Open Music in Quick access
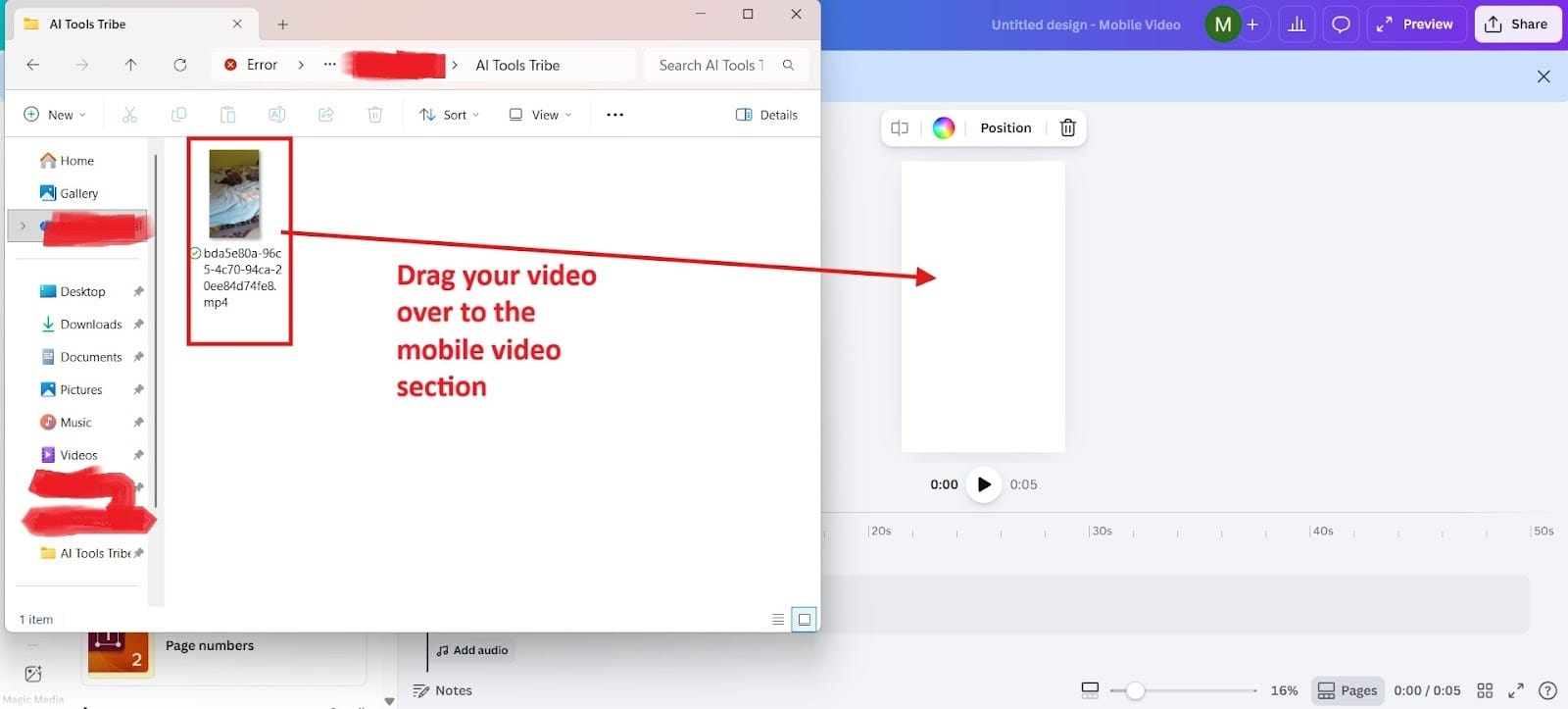The height and width of the screenshot is (709, 1568). tap(66, 423)
